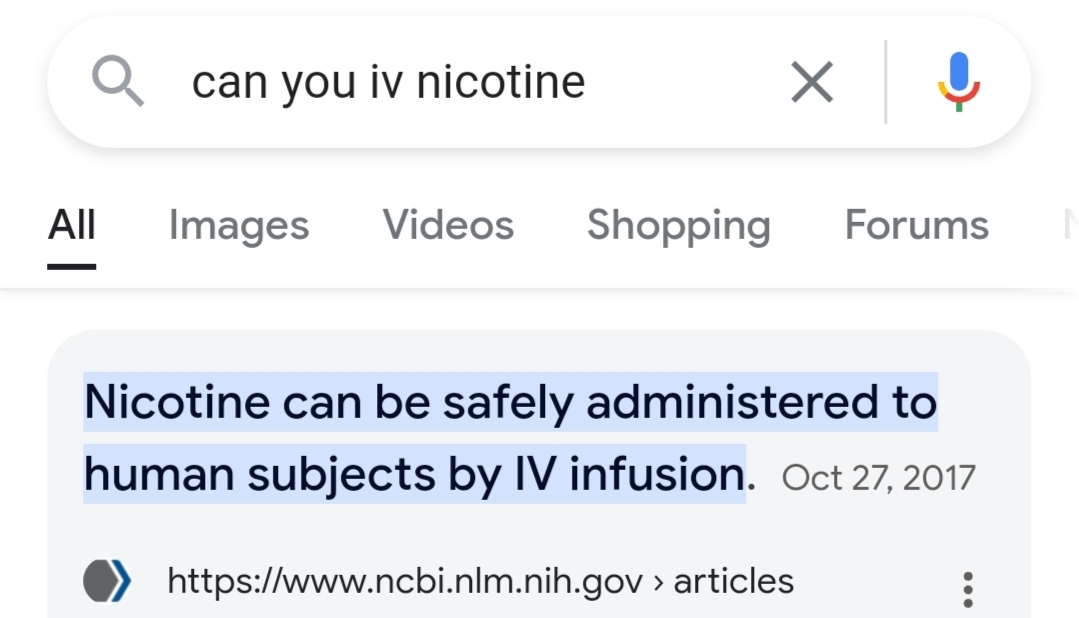The width and height of the screenshot is (1079, 618).
Task: Click the chevron separator before "articles"
Action: click(659, 583)
